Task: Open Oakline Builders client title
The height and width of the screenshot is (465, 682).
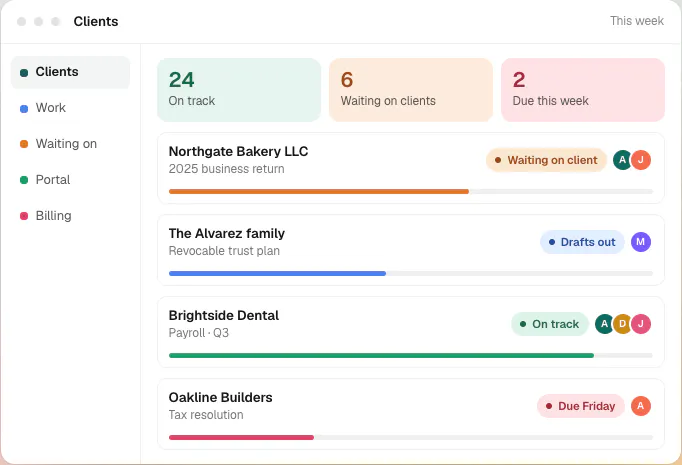Action: pyautogui.click(x=221, y=398)
